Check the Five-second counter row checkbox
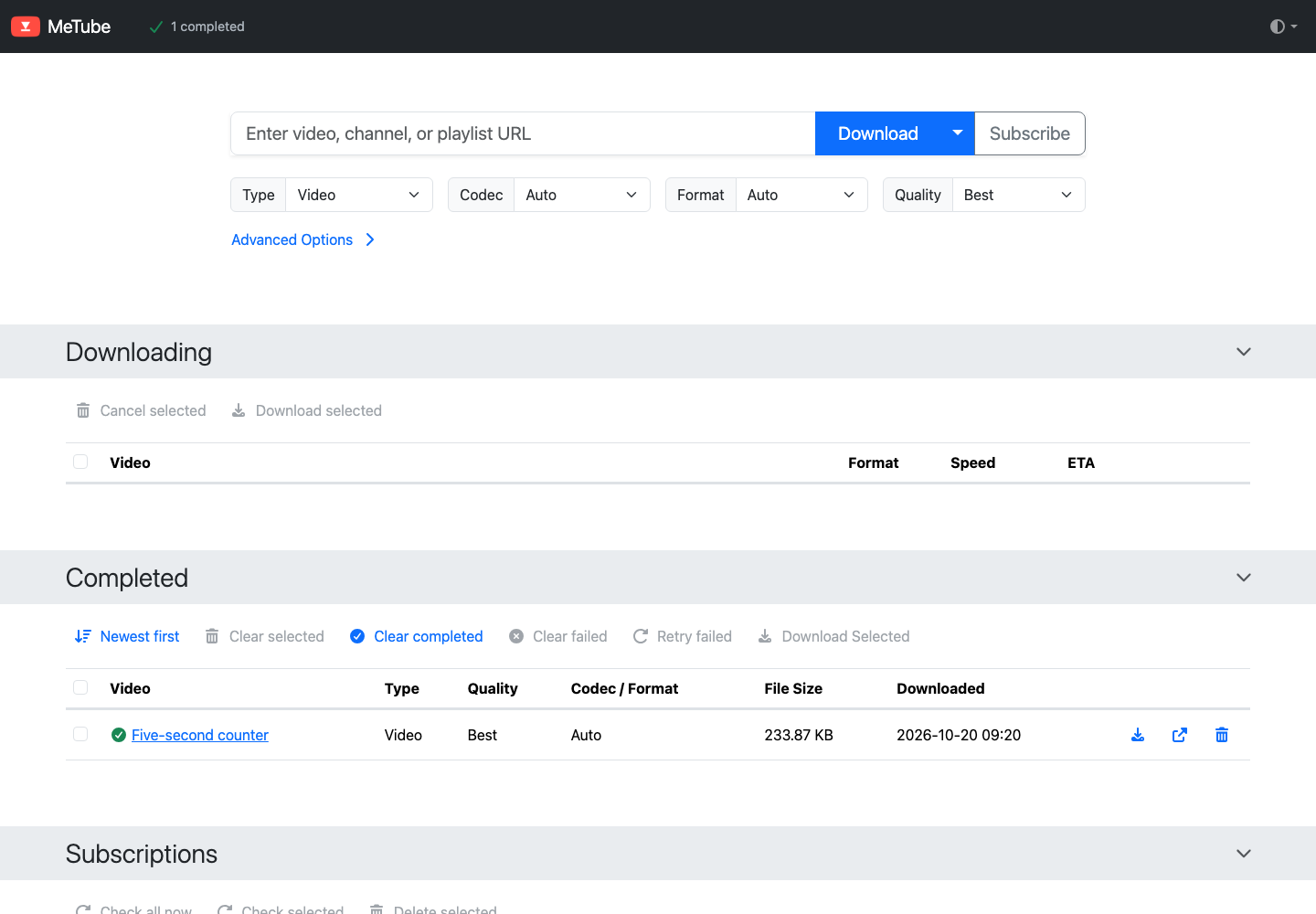The width and height of the screenshot is (1316, 914). point(80,734)
